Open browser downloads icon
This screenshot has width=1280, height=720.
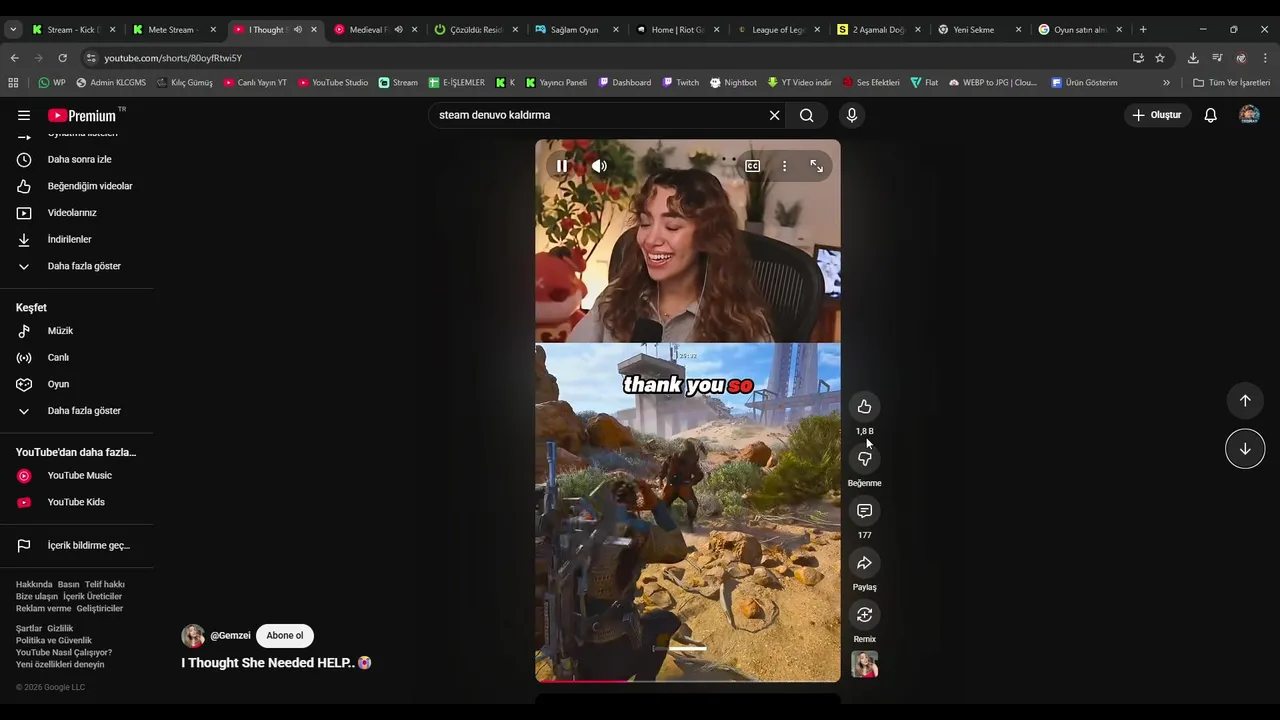pyautogui.click(x=1193, y=58)
